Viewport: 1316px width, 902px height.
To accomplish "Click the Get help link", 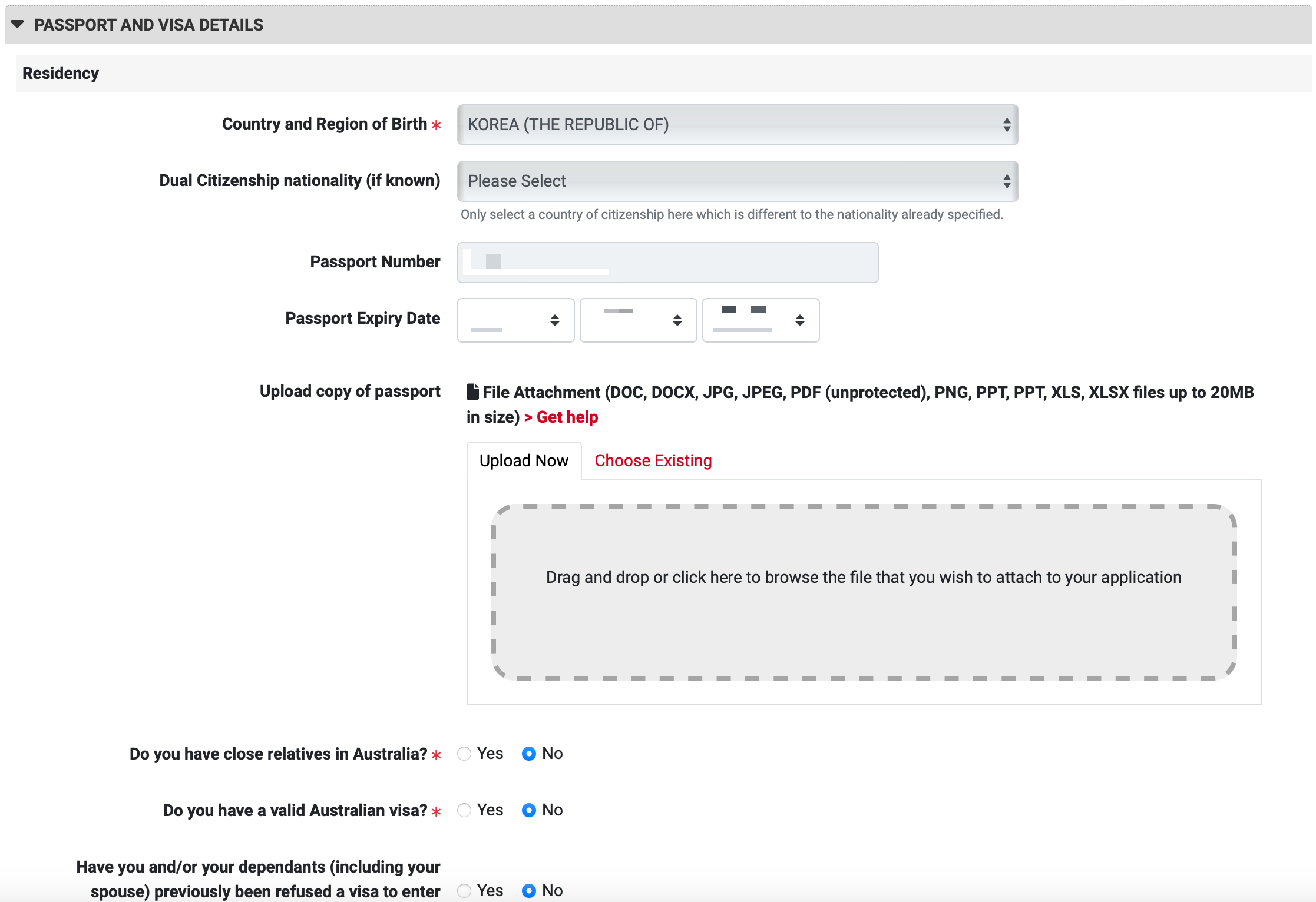I will tap(567, 417).
